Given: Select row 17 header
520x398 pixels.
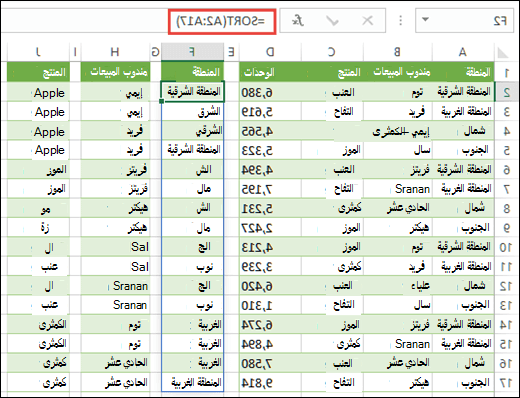Looking at the screenshot, I should tap(506, 383).
